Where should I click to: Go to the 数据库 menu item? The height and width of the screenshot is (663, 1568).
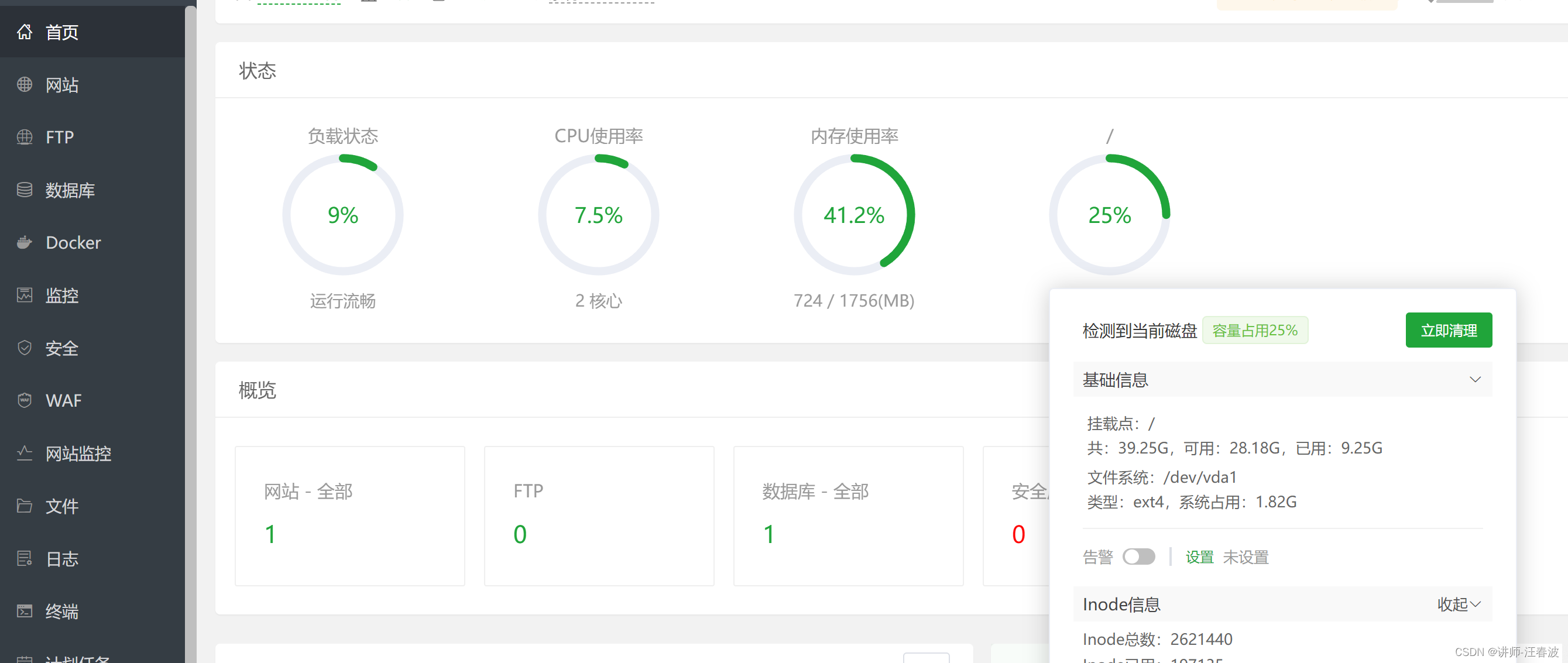click(x=92, y=190)
